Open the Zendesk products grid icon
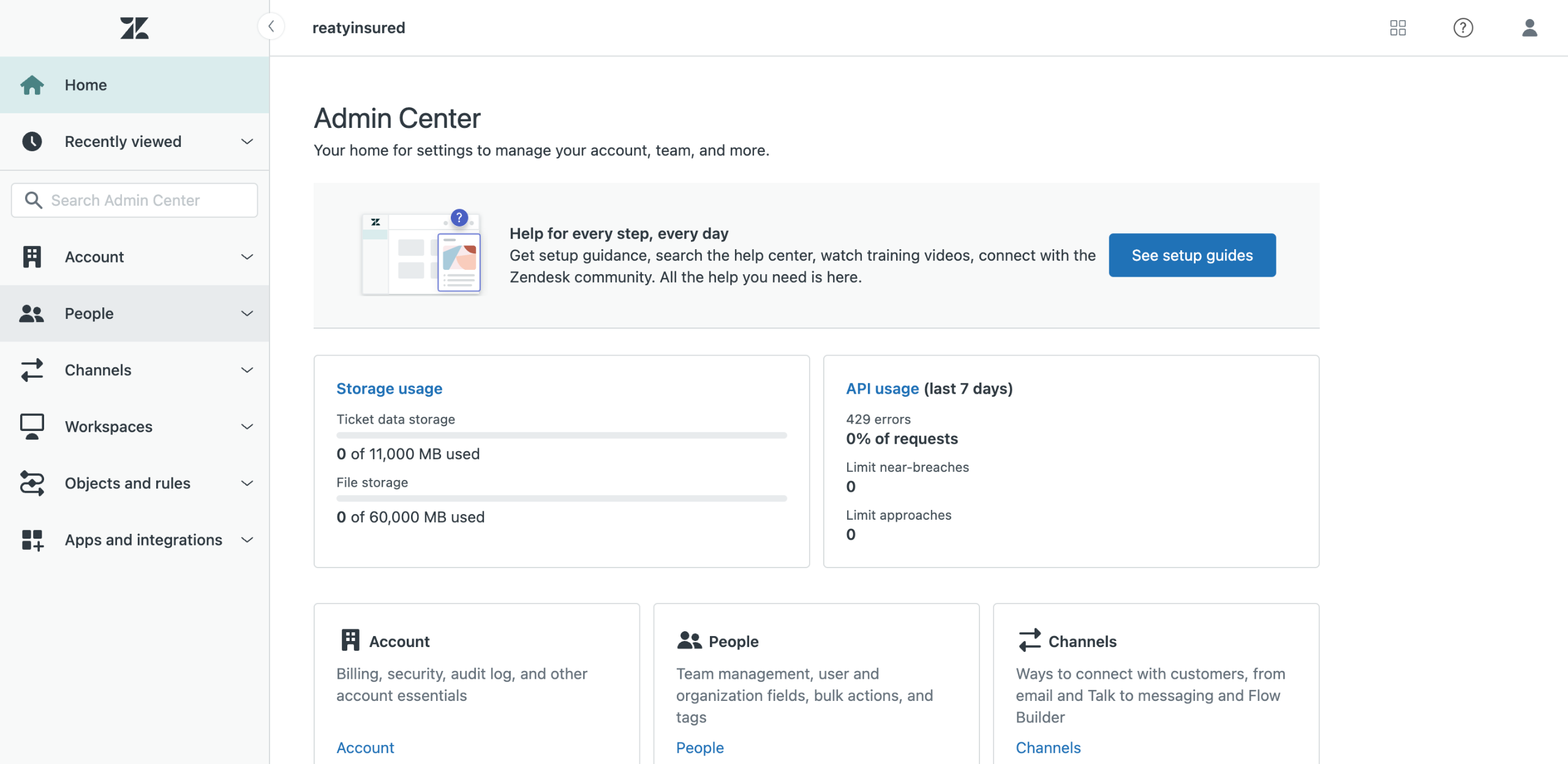The image size is (1568, 764). tap(1398, 28)
